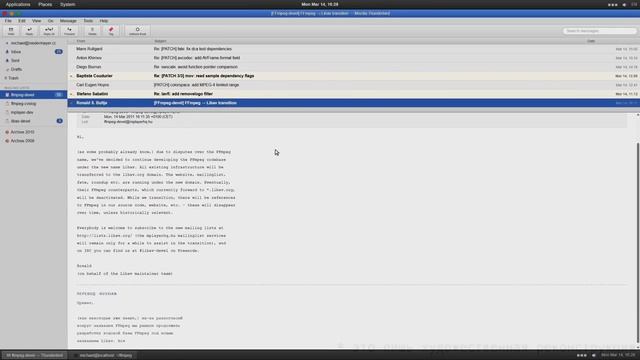Switch to the Thunderbird window in the bottom taskbar
The width and height of the screenshot is (640, 360).
click(x=34, y=355)
